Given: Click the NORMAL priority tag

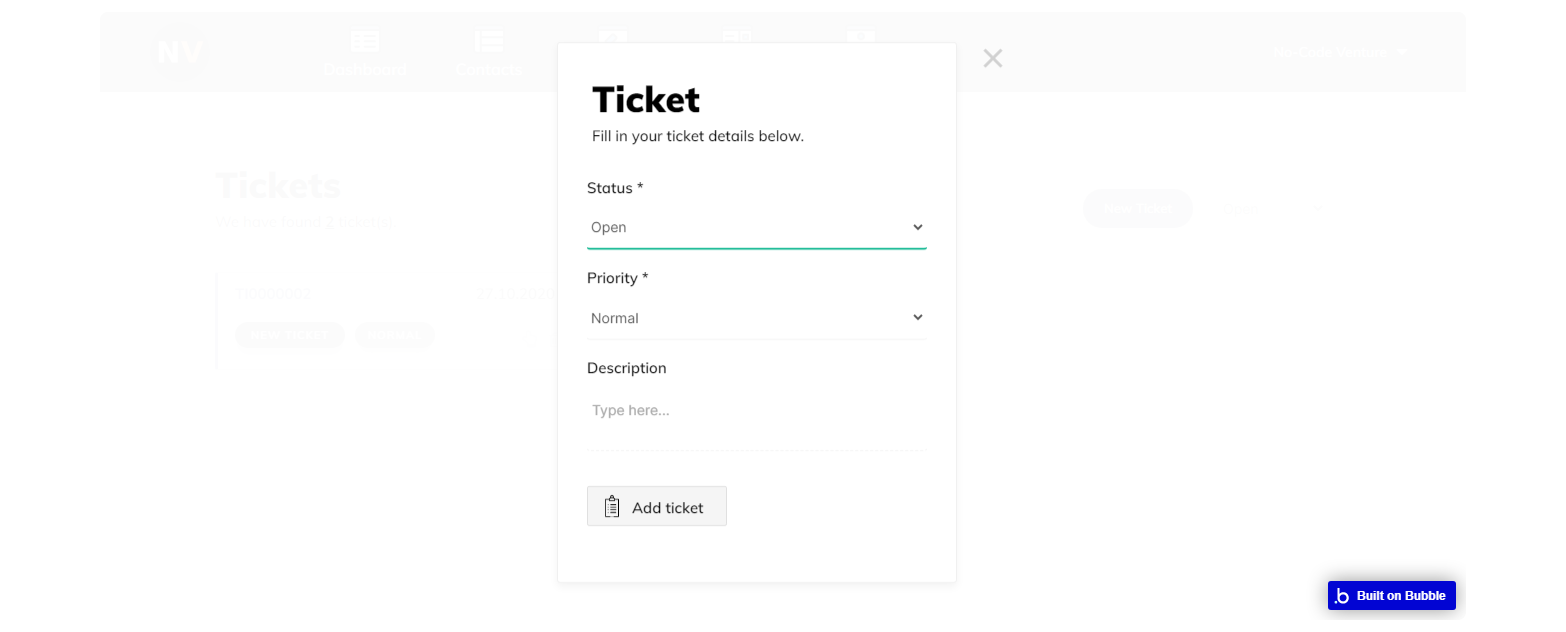Looking at the screenshot, I should [x=394, y=336].
